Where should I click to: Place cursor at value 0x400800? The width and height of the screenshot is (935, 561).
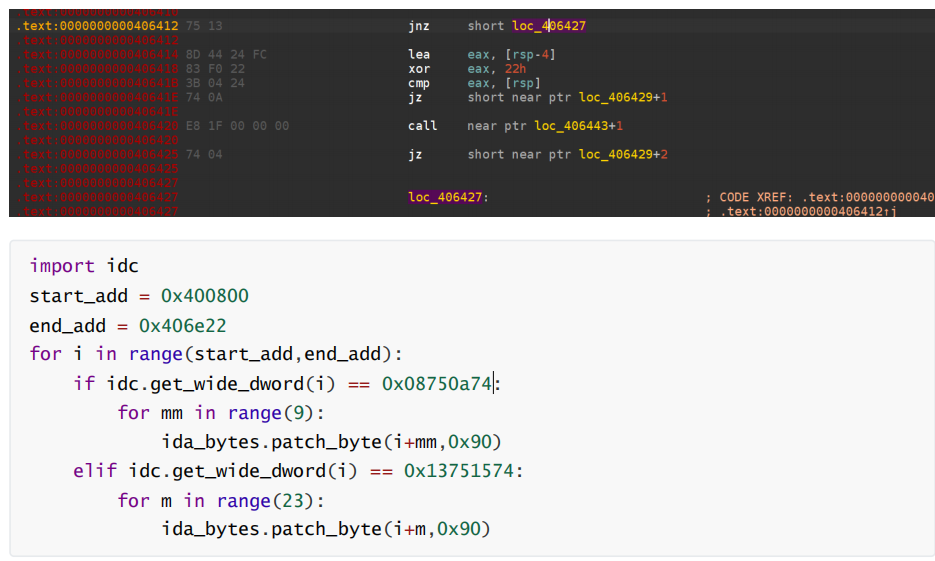click(x=205, y=296)
